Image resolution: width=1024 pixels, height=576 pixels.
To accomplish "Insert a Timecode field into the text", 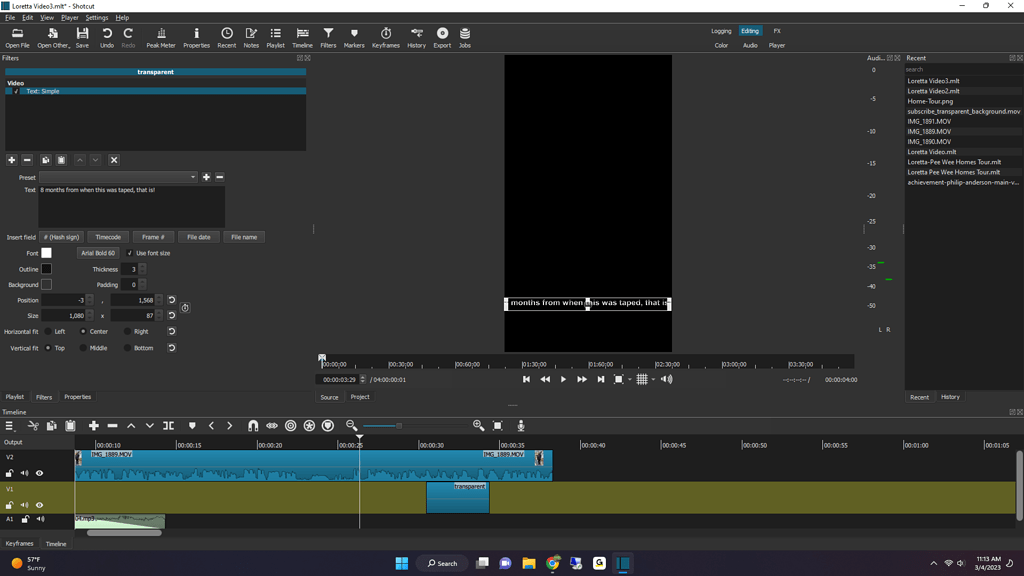I will pyautogui.click(x=108, y=236).
